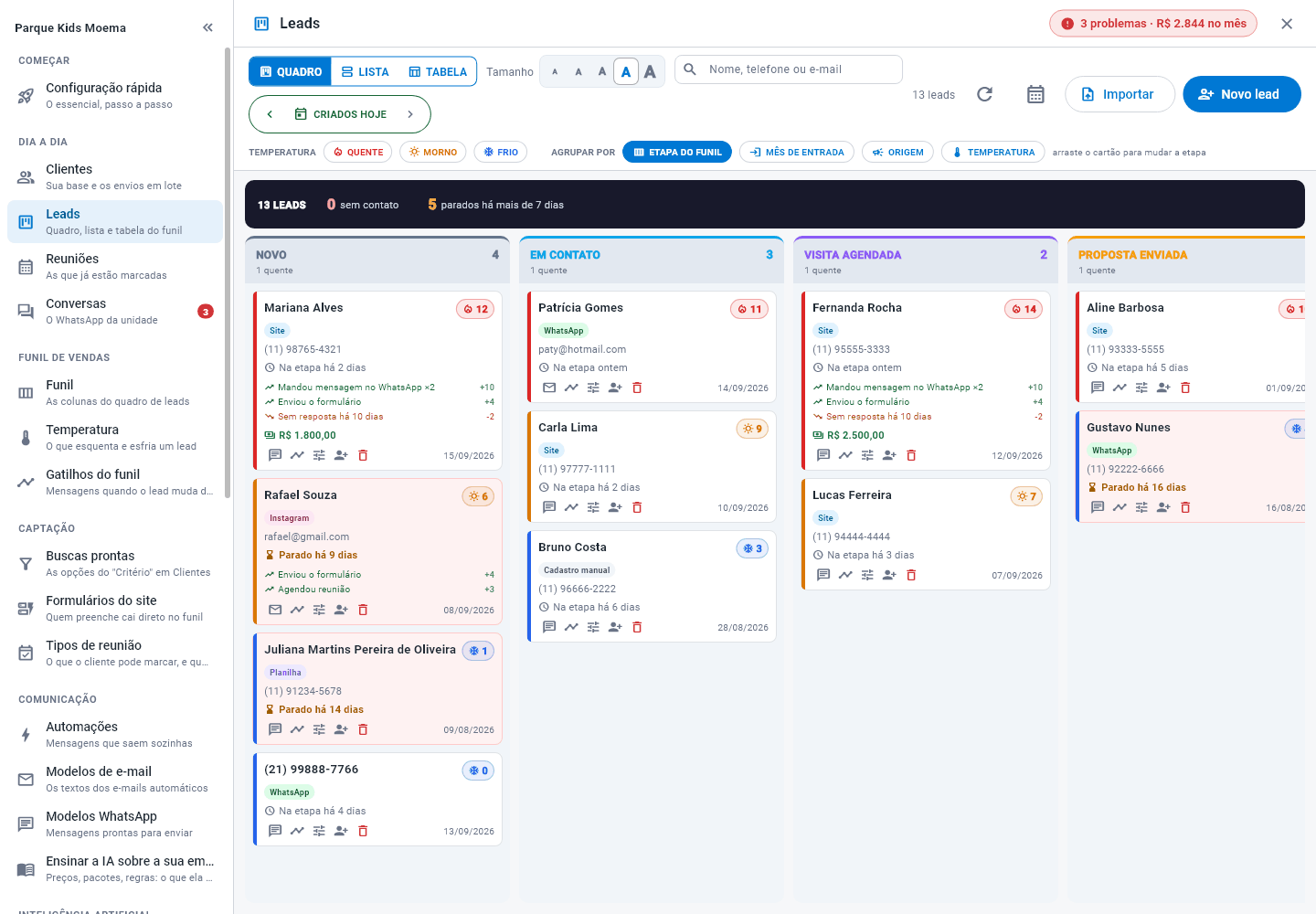This screenshot has height=914, width=1316.
Task: Click email envelope icon on Rafael Souza card
Action: [x=275, y=610]
